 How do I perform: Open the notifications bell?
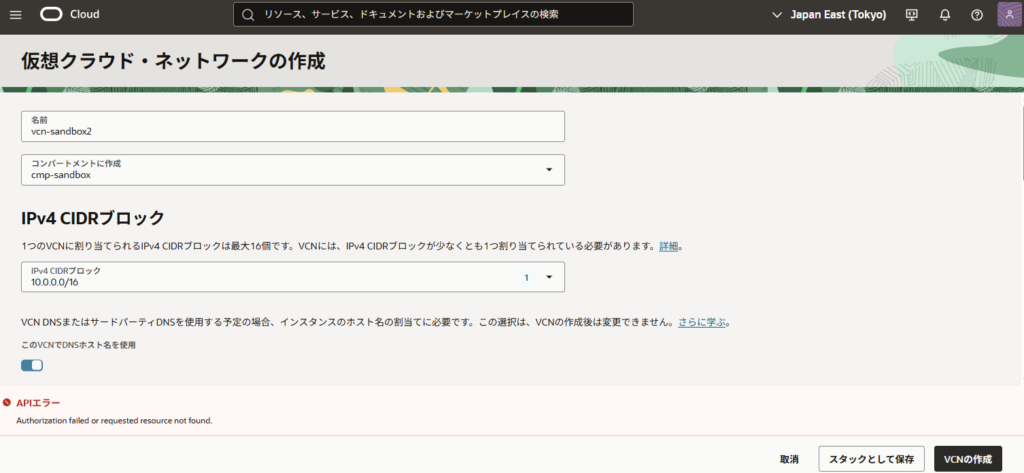click(944, 15)
